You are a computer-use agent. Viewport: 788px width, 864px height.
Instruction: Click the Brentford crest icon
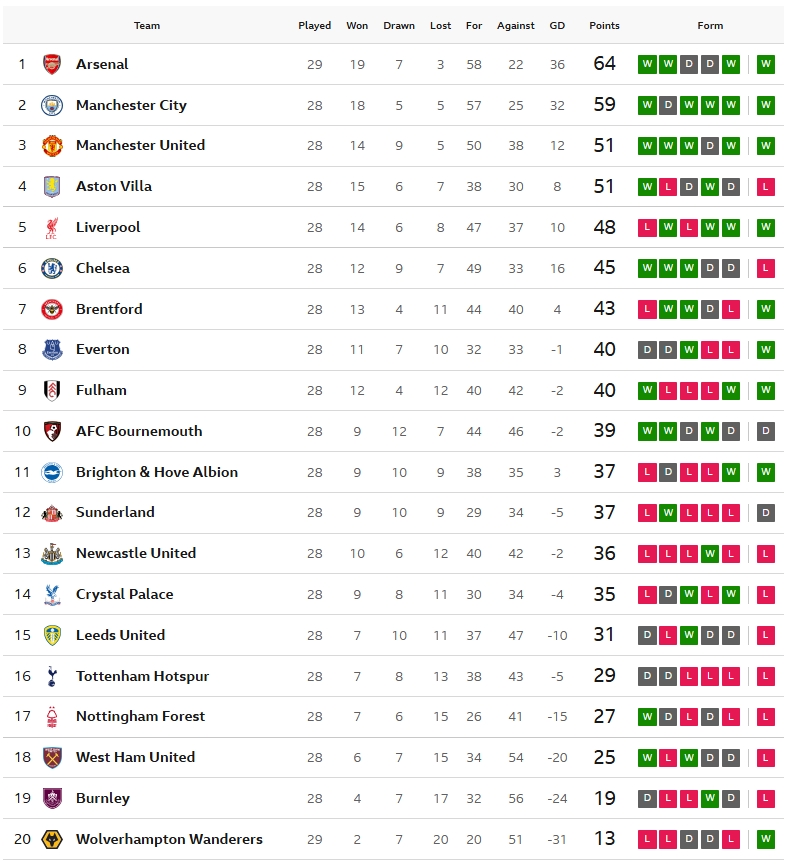(x=52, y=309)
